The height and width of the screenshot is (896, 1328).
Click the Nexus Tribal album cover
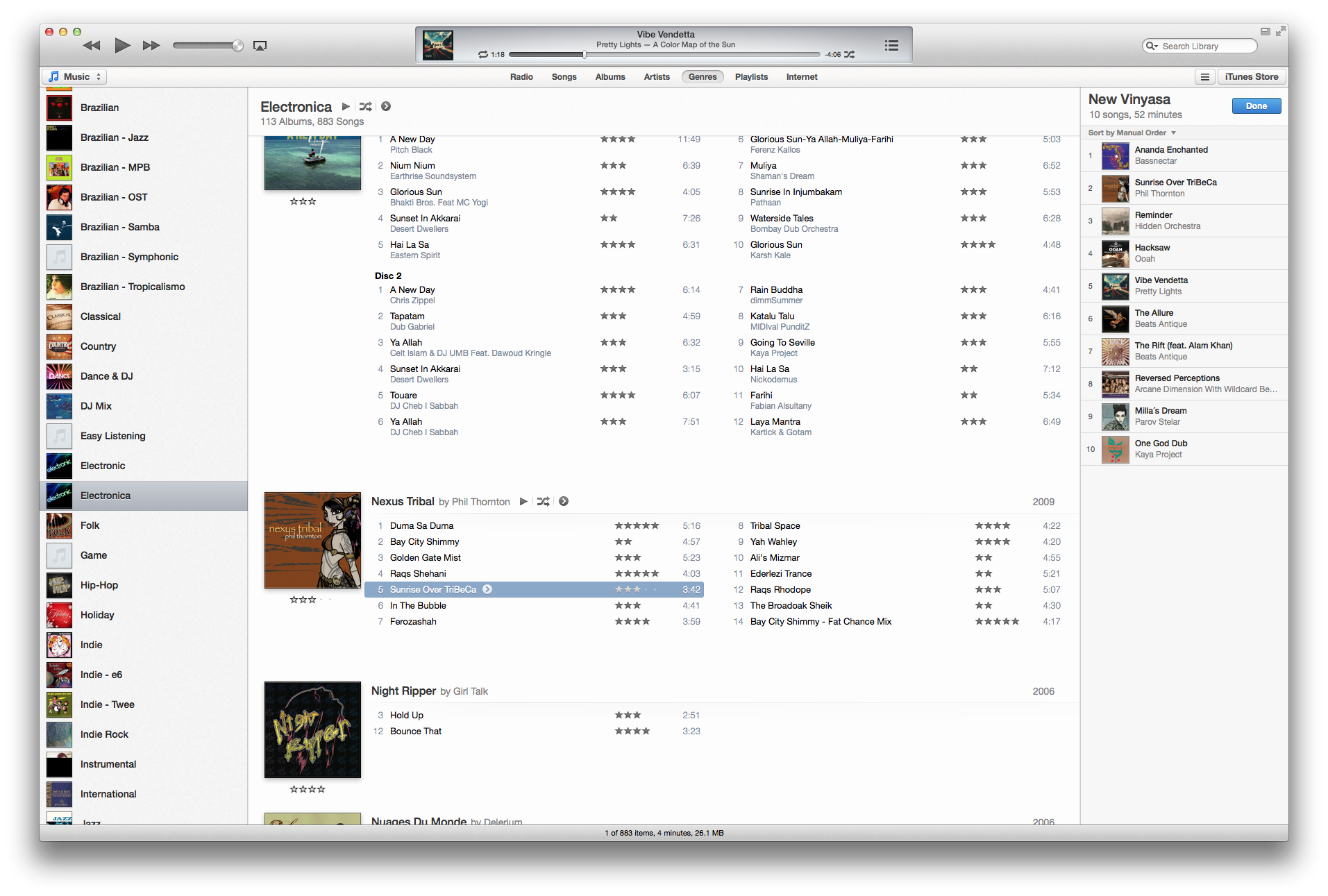coord(312,541)
